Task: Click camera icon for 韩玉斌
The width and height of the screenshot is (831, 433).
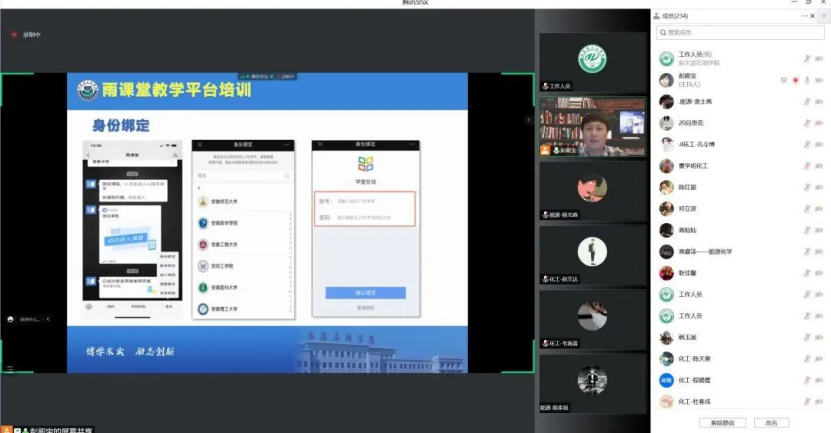Action: point(819,337)
